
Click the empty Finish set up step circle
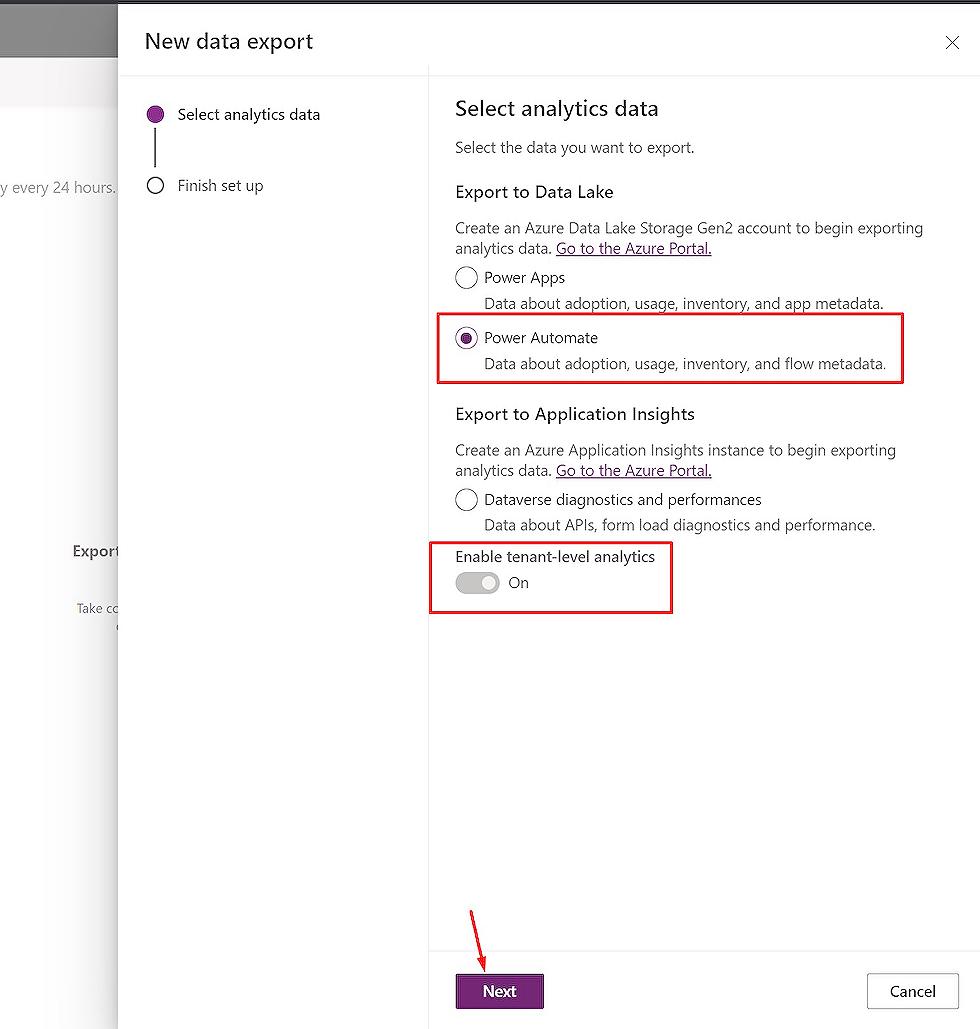coord(156,186)
